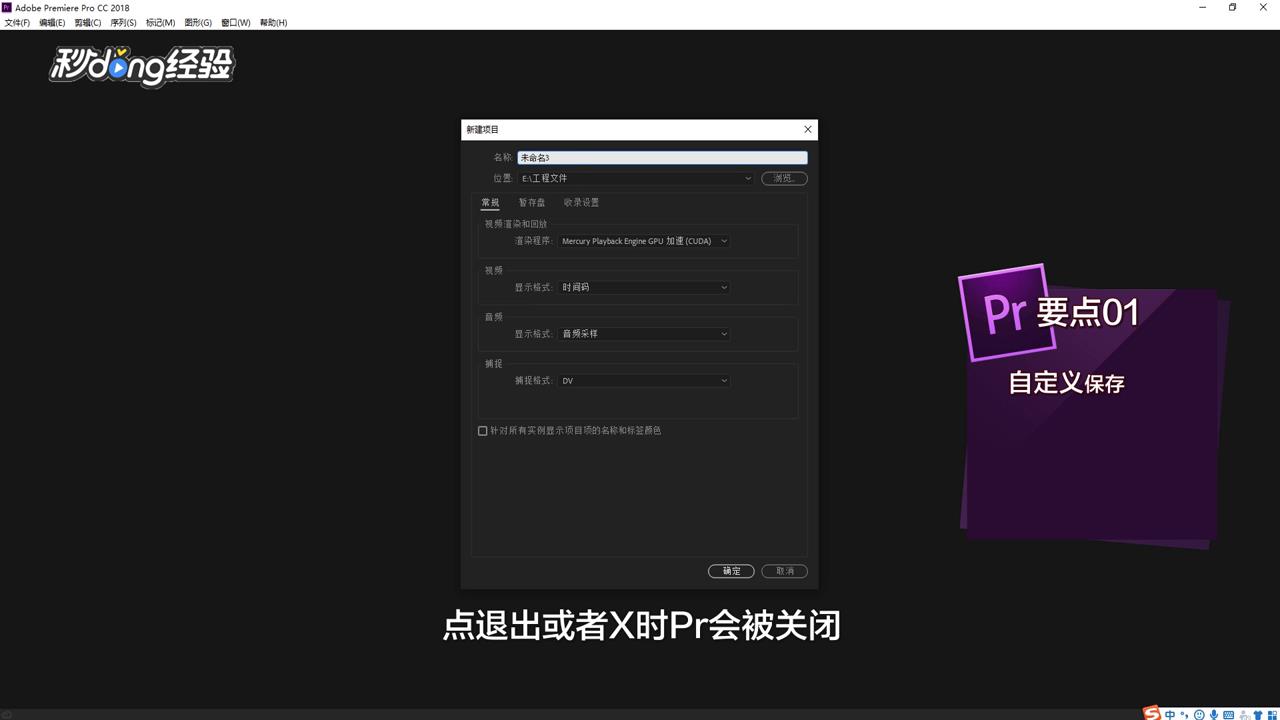Click the 确定 button
This screenshot has height=720, width=1280.
[731, 571]
